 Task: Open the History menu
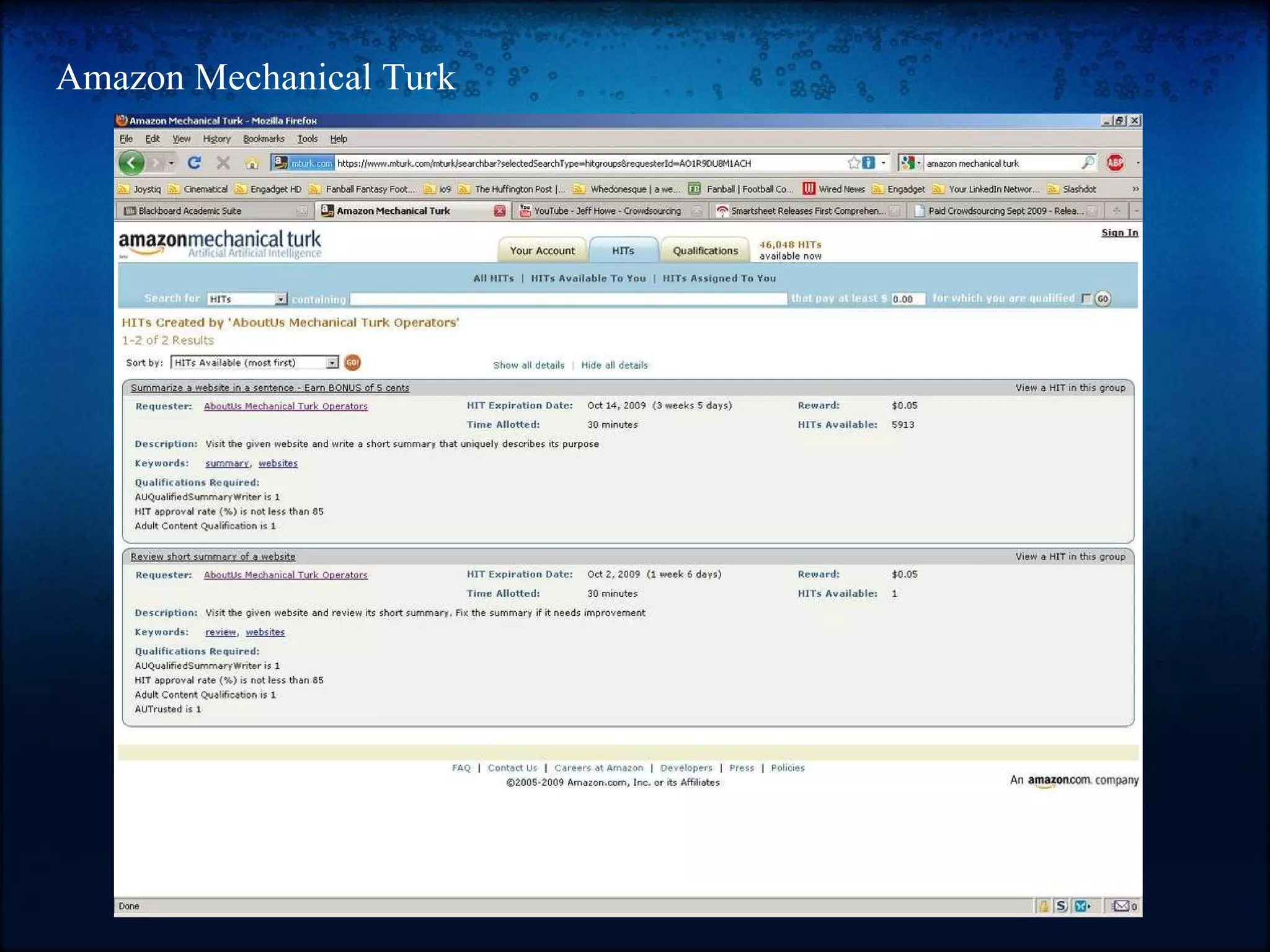pyautogui.click(x=216, y=139)
